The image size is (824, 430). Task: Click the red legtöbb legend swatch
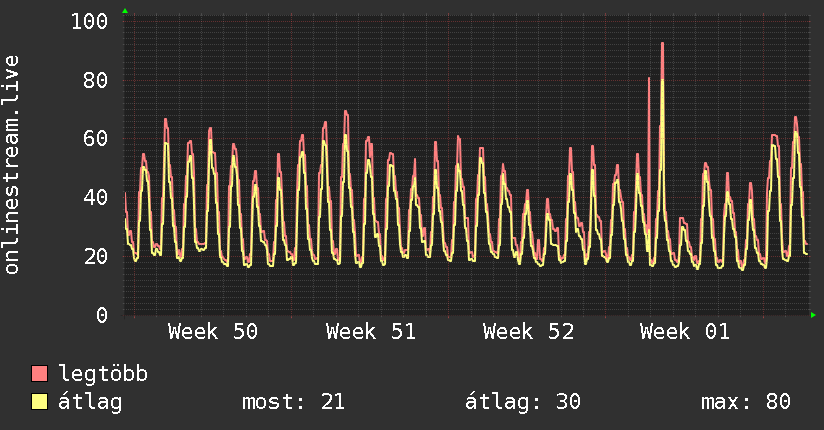(x=40, y=374)
